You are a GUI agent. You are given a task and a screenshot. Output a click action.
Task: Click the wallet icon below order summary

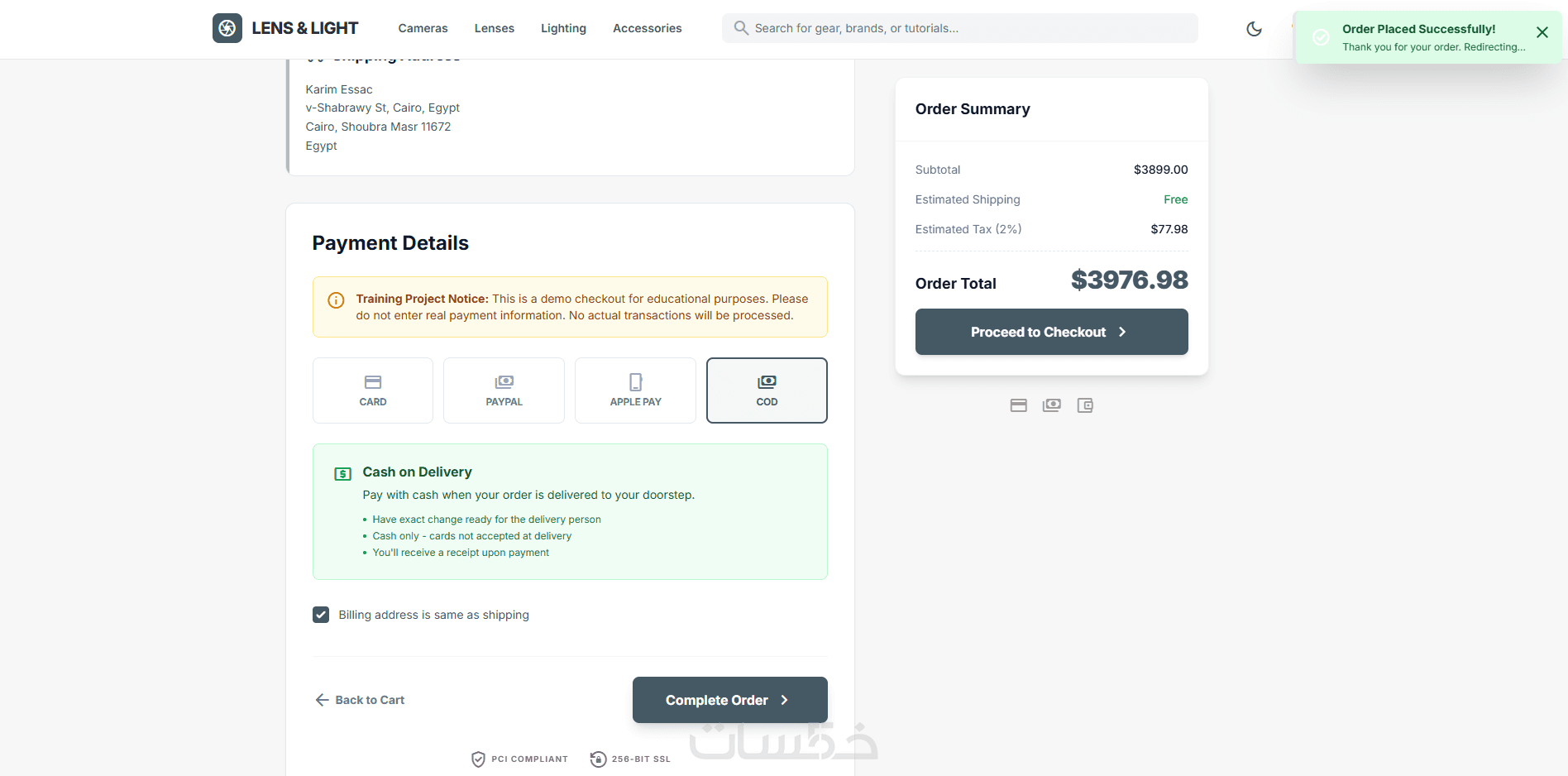(x=1085, y=405)
